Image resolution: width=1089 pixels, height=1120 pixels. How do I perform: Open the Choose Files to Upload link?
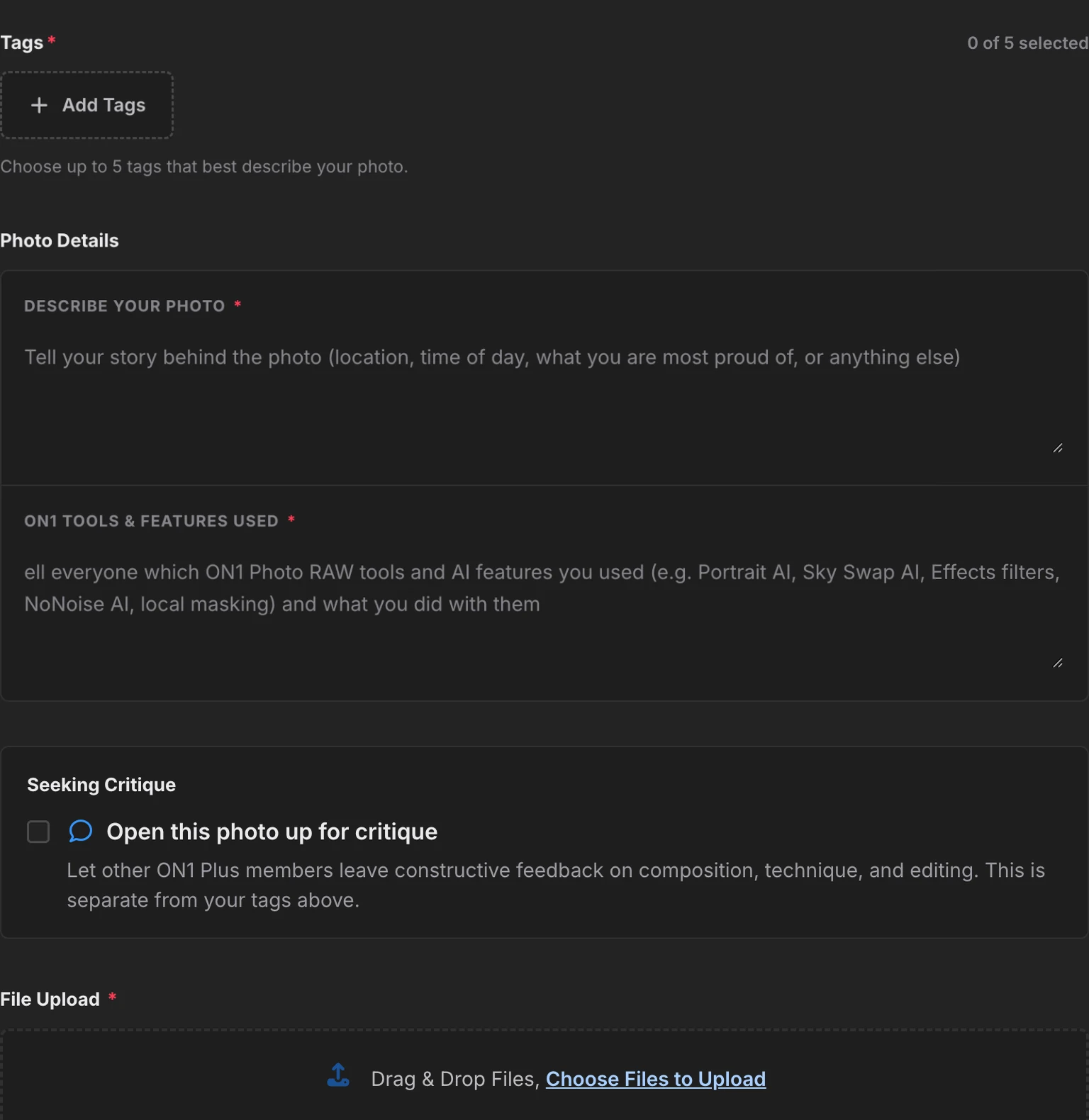coord(656,1079)
